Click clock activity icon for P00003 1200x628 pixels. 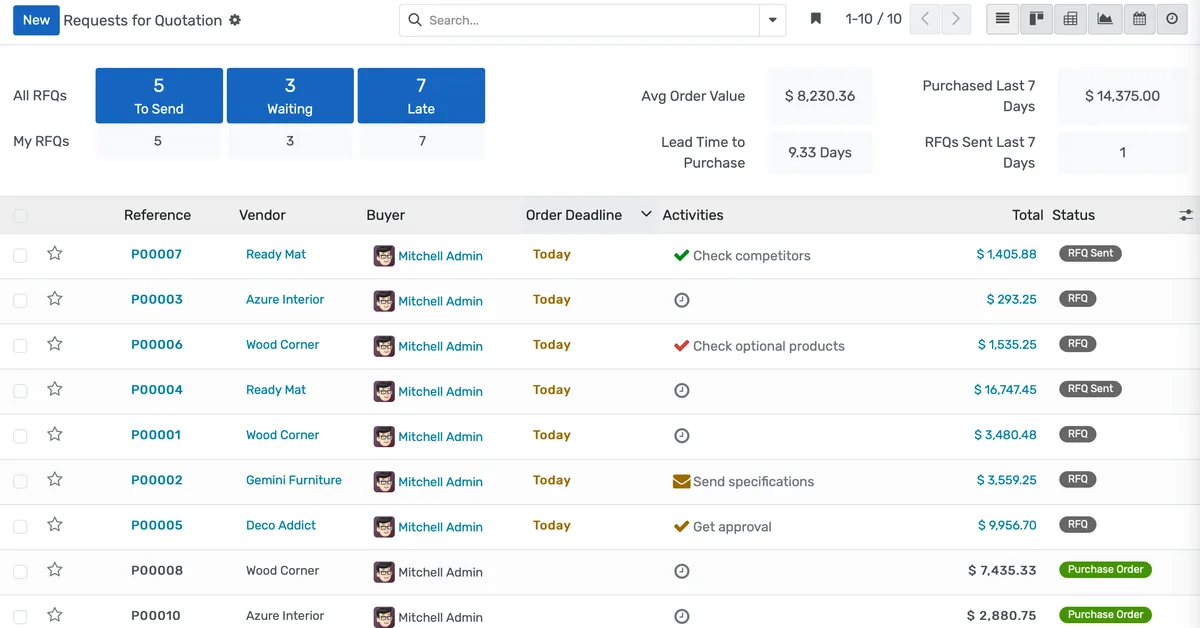pos(682,300)
